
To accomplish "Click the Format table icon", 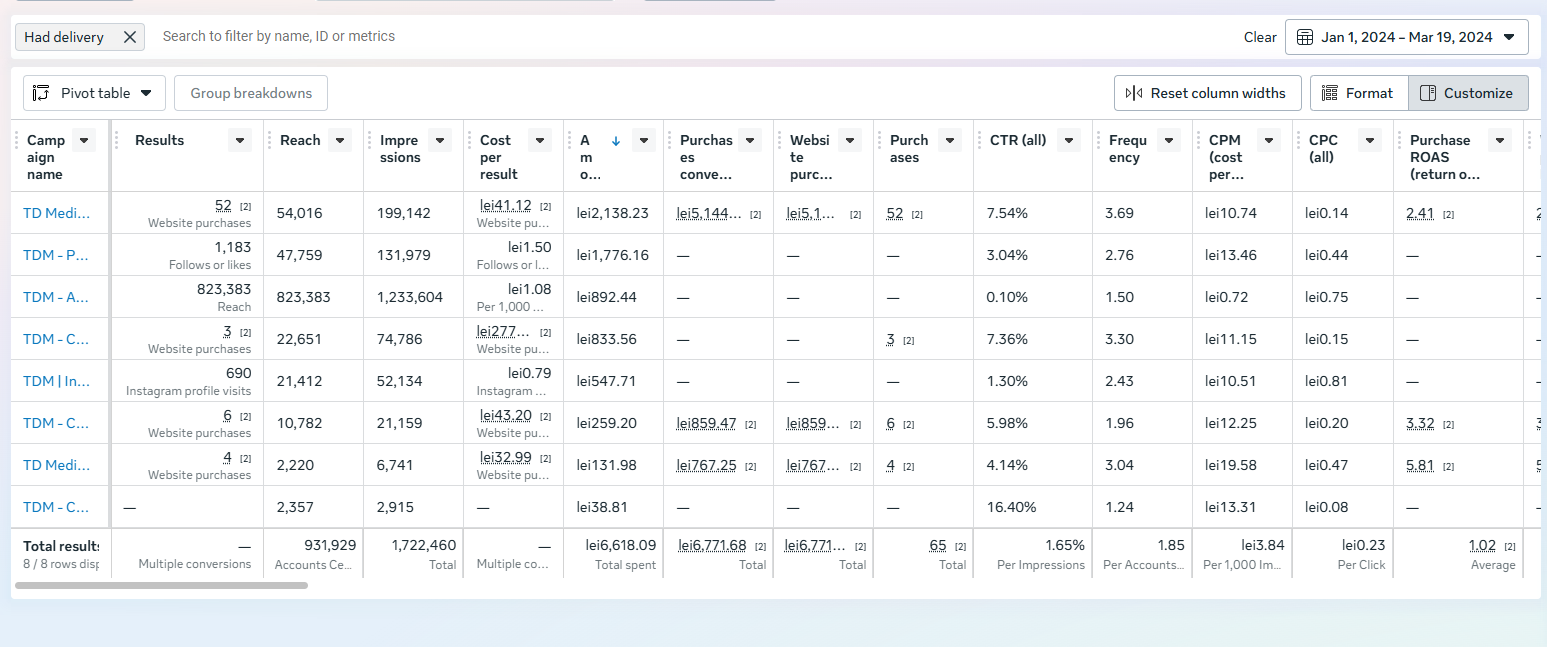I will click(x=1330, y=93).
